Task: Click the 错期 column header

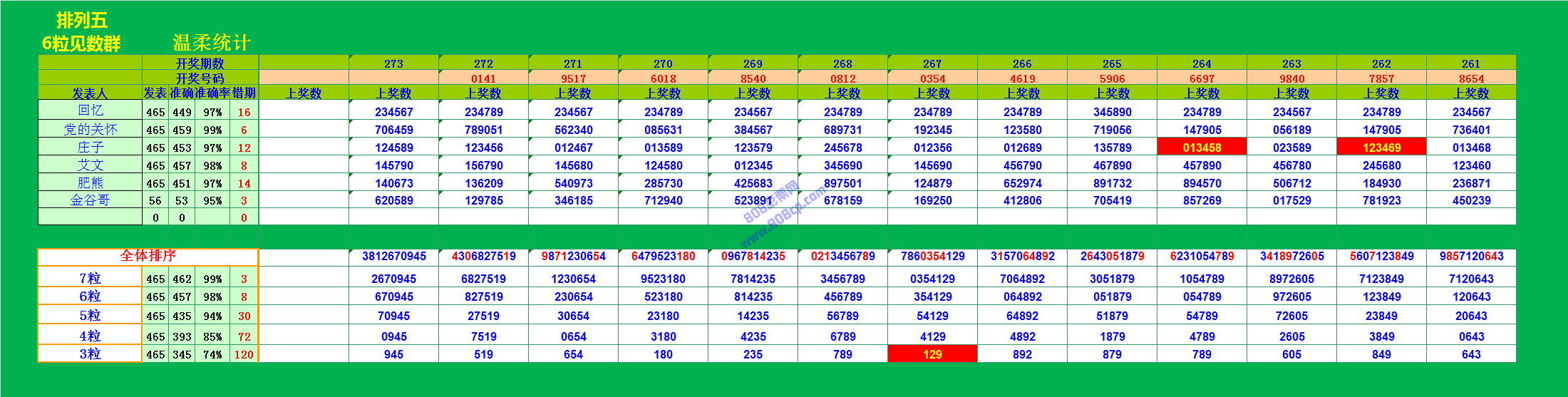Action: click(244, 93)
